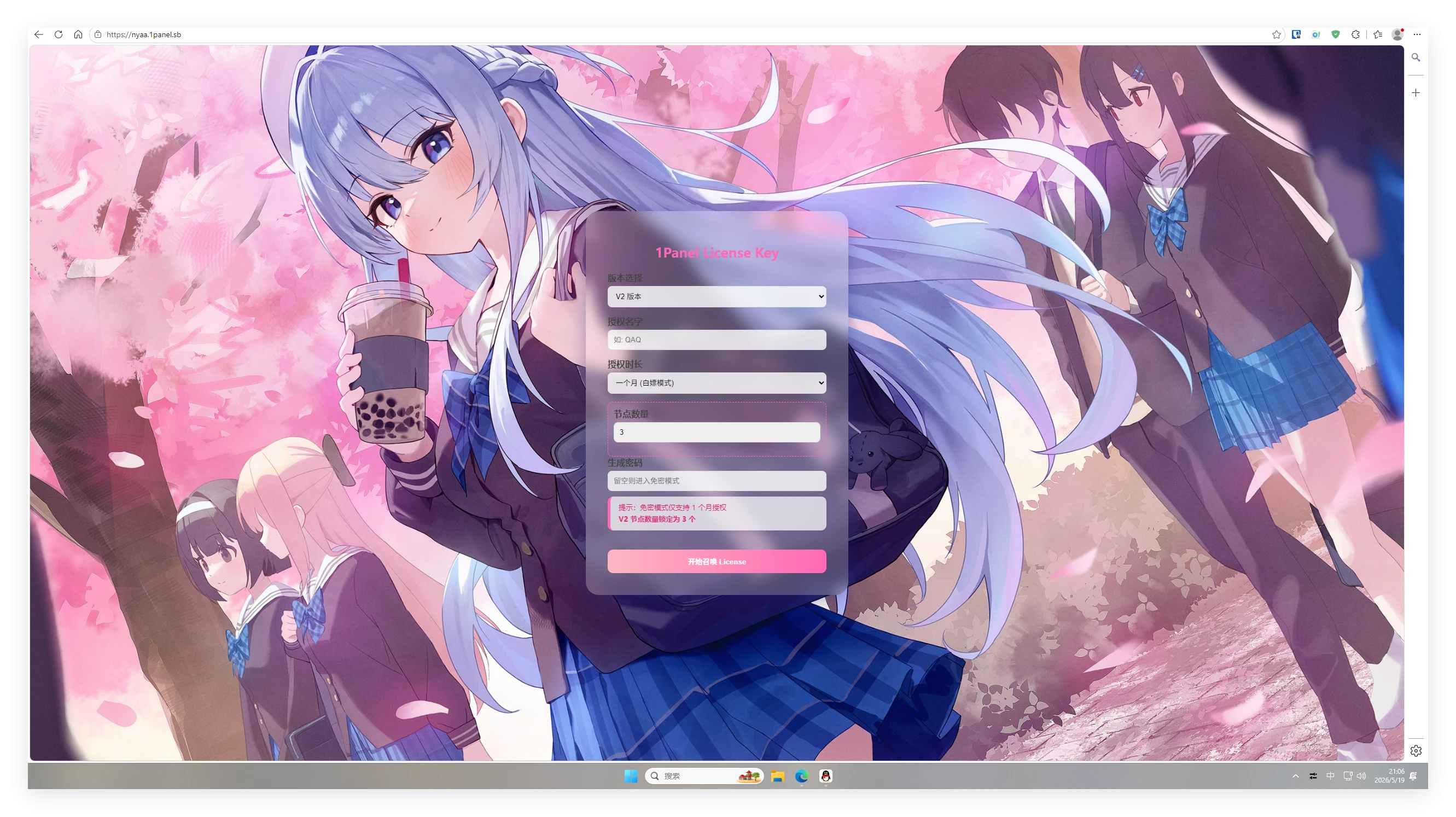Open the sidebar search tool
The image size is (1456, 817).
(x=1416, y=57)
